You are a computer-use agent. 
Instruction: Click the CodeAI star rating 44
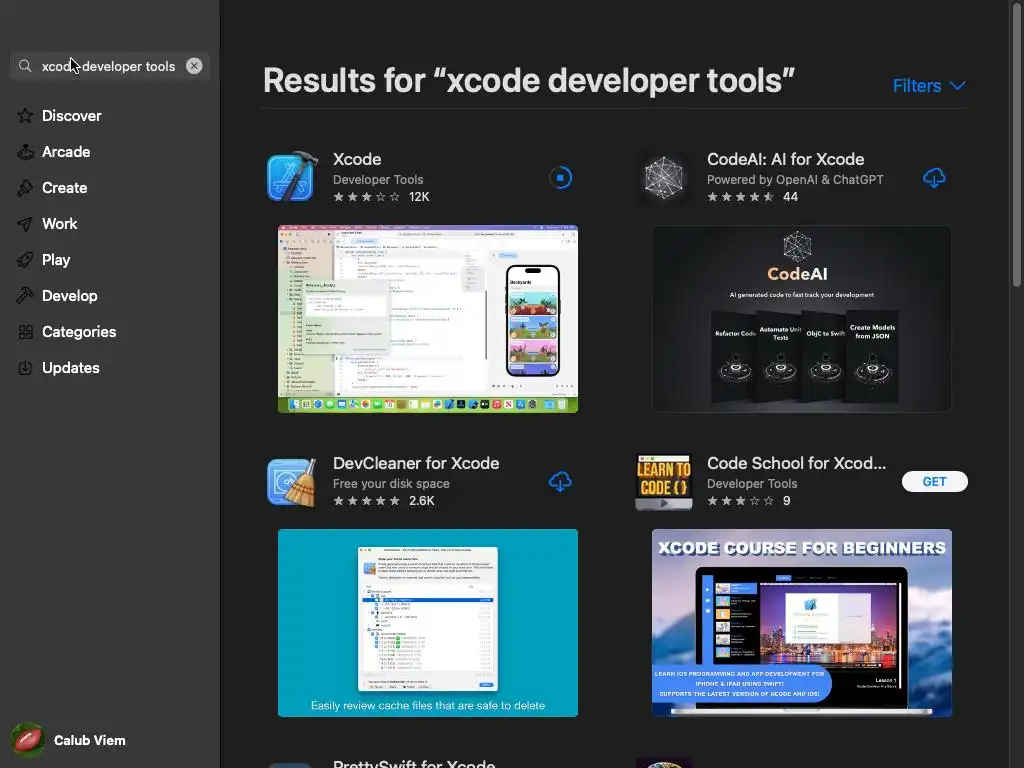click(752, 197)
